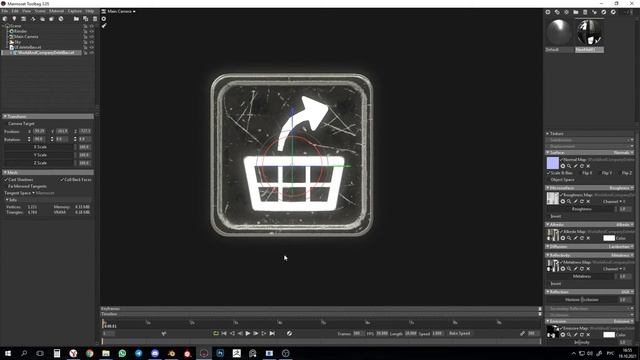640x360 pixels.
Task: Click the Position X input field
Action: click(x=40, y=131)
